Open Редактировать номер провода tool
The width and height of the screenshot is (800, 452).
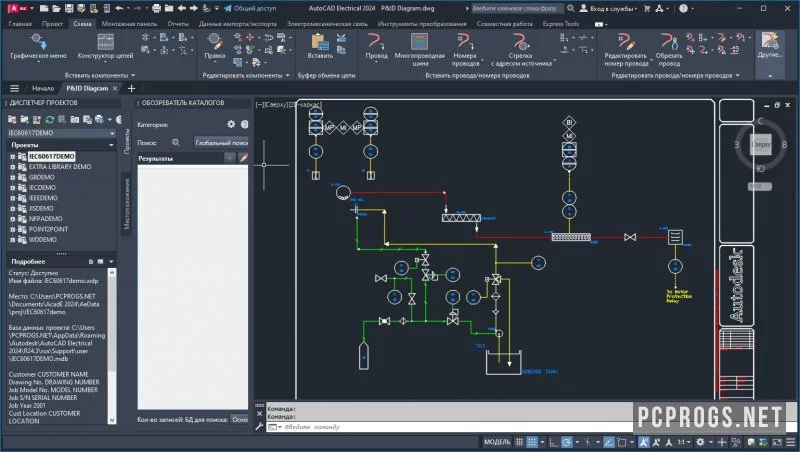[x=626, y=49]
